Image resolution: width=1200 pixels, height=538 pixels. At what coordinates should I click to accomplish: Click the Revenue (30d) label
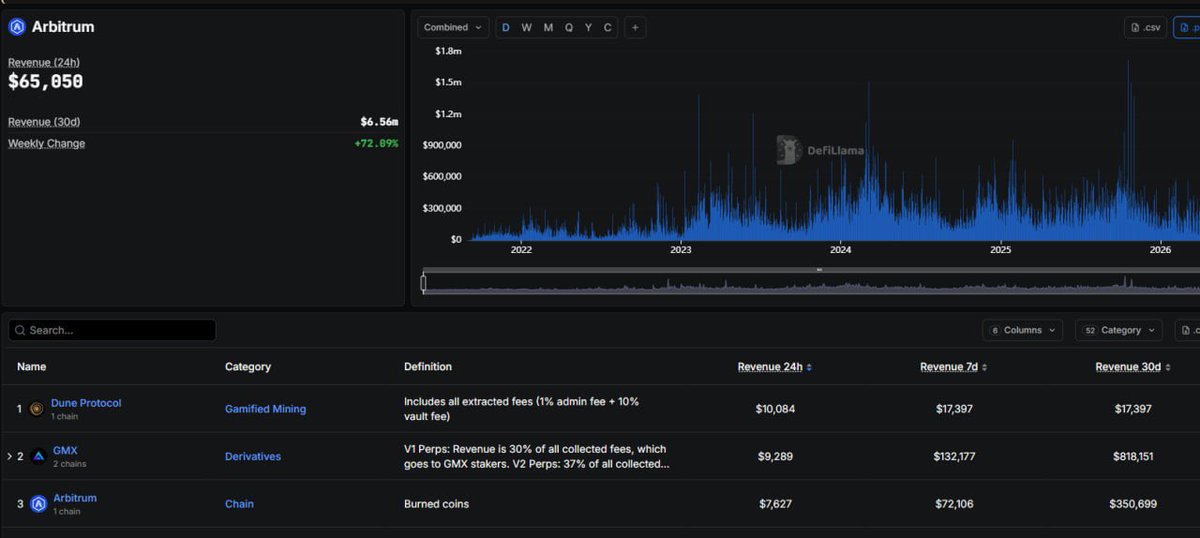[44, 122]
